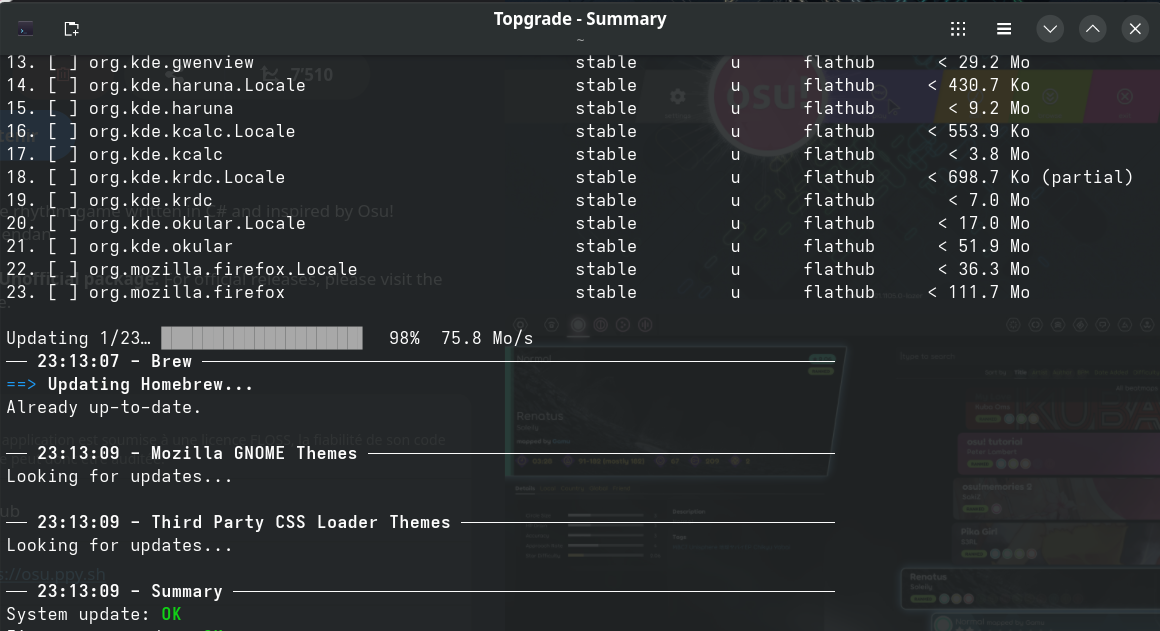Click the '17.0 Mo' size value

click(x=994, y=223)
